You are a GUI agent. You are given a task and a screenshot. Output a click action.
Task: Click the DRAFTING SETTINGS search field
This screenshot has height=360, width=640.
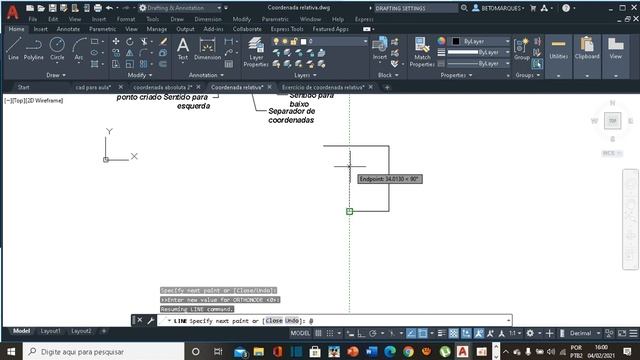tap(416, 8)
